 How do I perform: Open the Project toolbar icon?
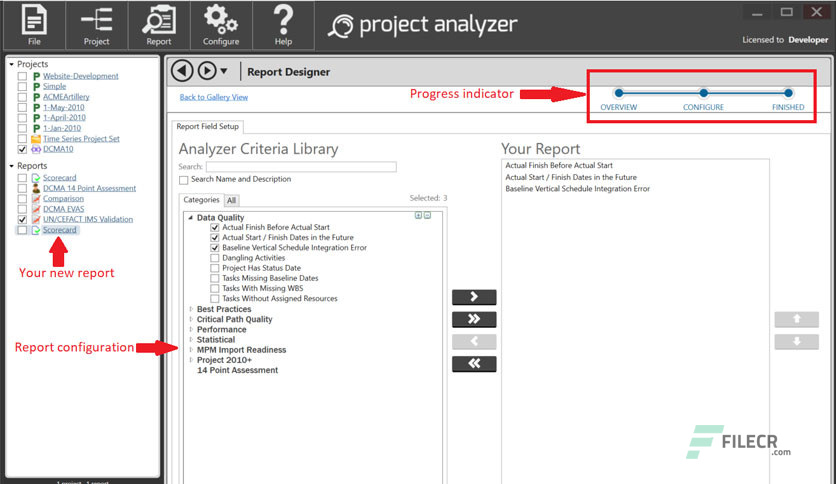point(97,25)
